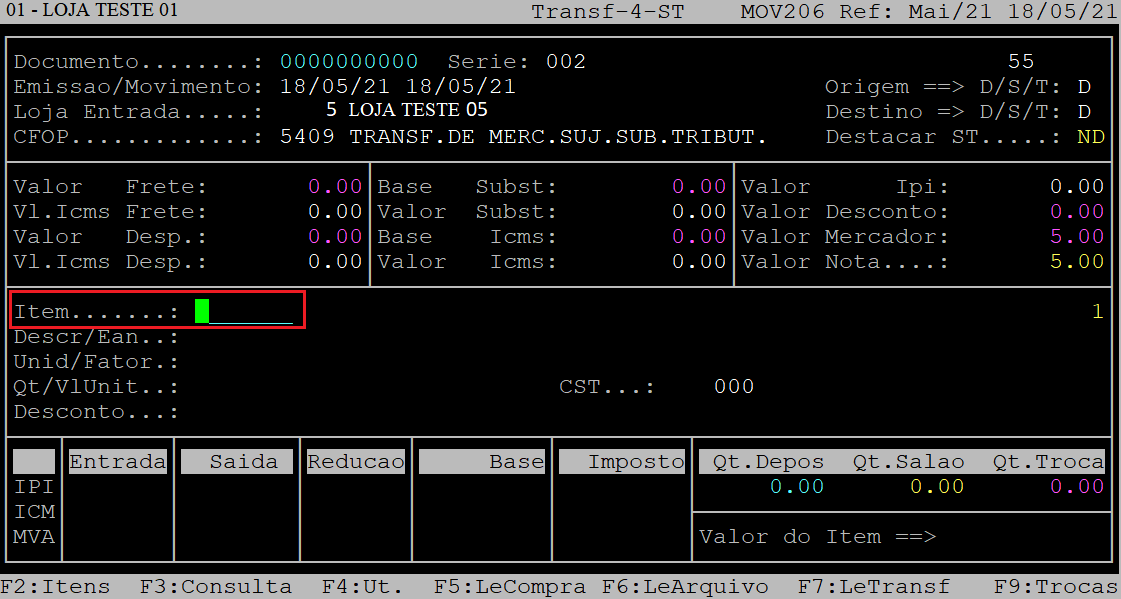Open F9:Trocas from the bottom bar

point(1055,587)
